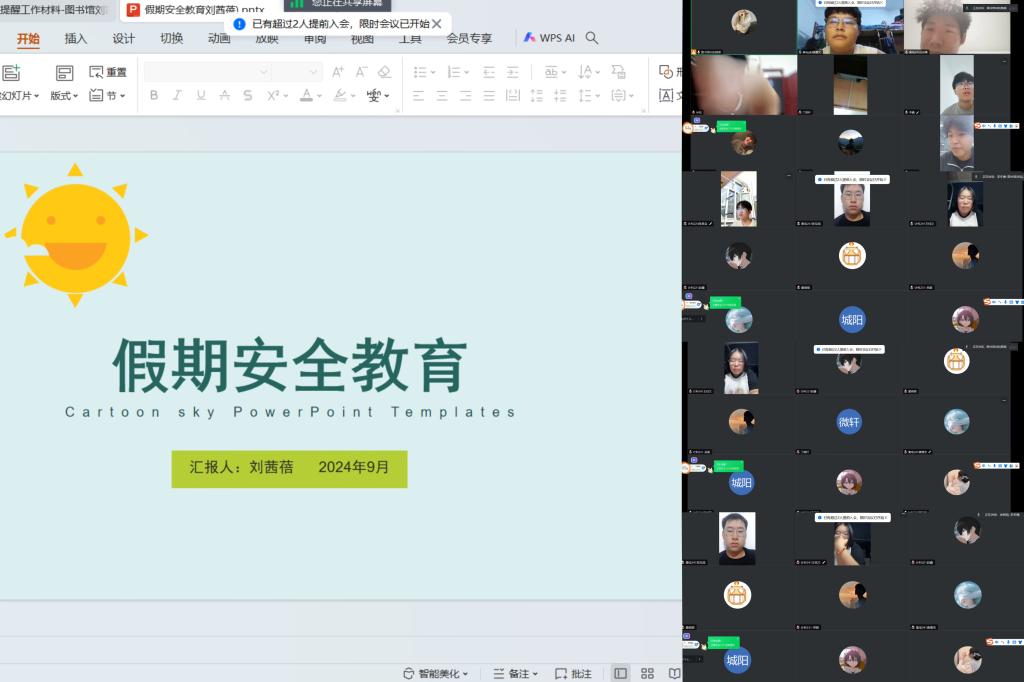Click the clear formatting eraser icon
The image size is (1024, 682).
click(x=385, y=72)
